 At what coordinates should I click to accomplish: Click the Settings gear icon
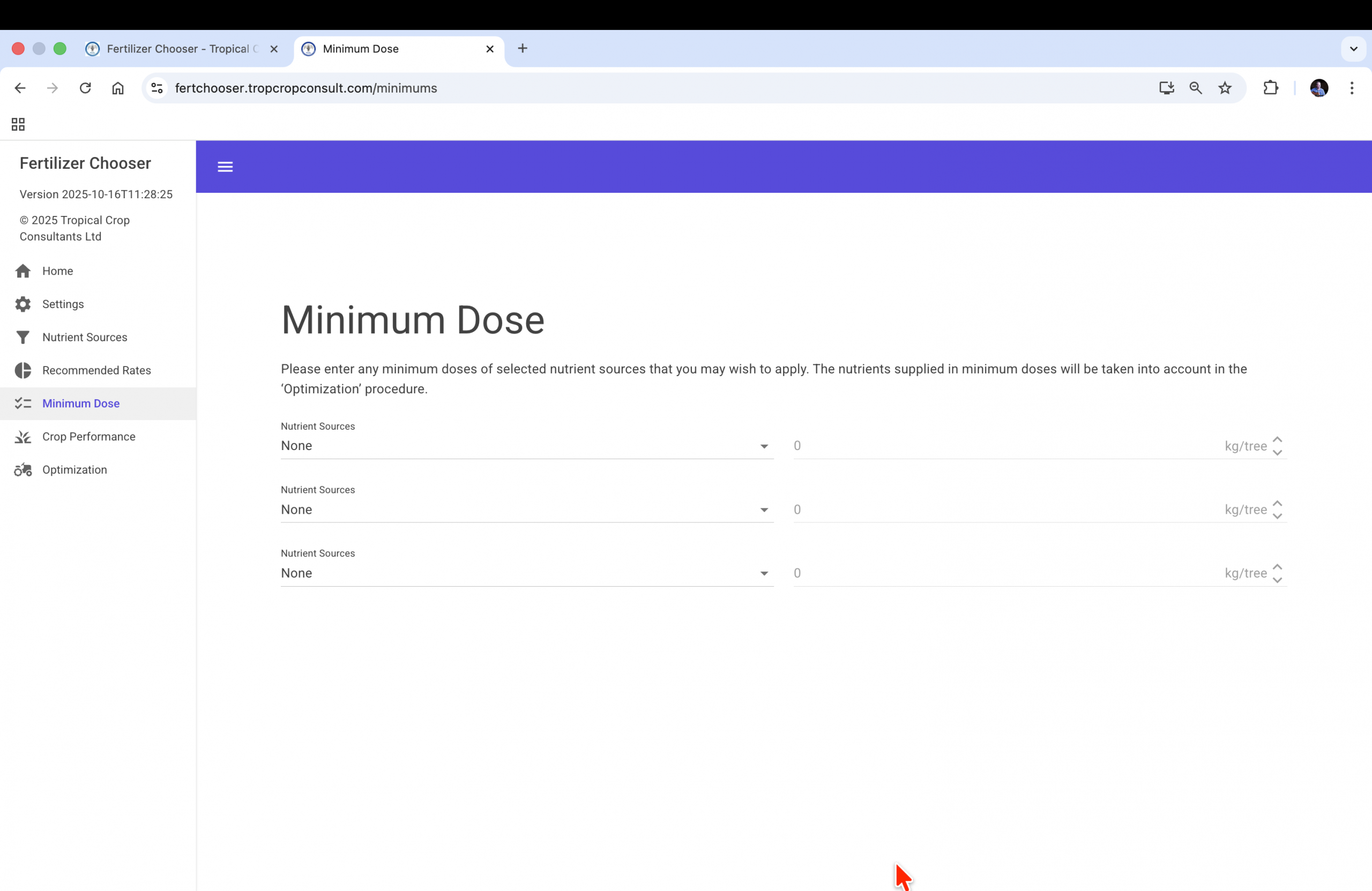pyautogui.click(x=23, y=304)
